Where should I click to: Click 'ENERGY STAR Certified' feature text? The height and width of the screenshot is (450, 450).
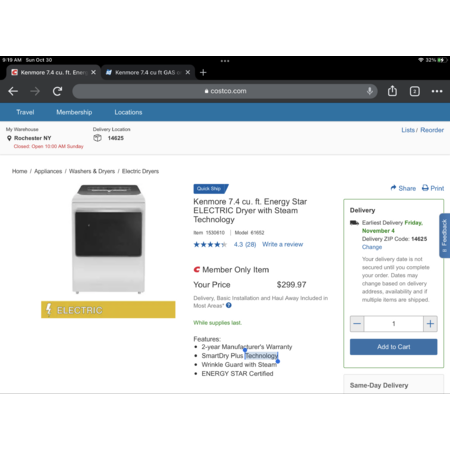(x=237, y=374)
